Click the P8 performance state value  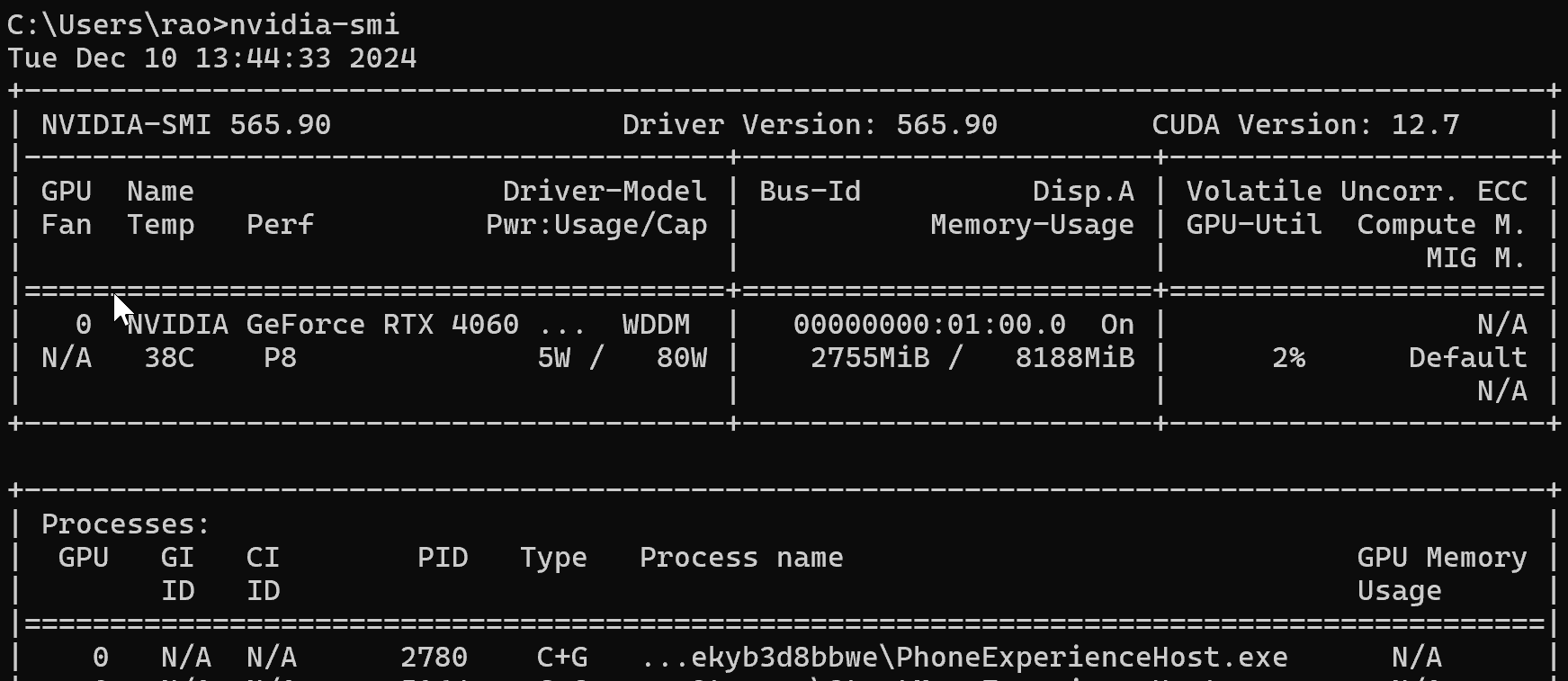coord(280,358)
